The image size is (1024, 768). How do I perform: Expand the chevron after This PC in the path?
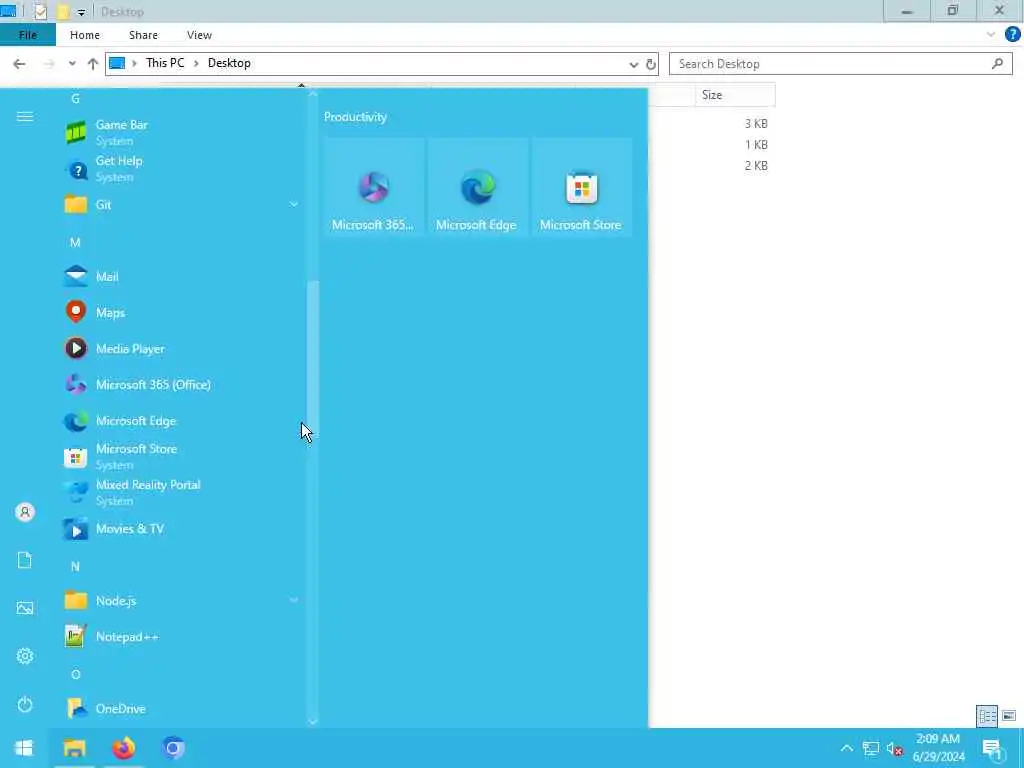pos(196,63)
